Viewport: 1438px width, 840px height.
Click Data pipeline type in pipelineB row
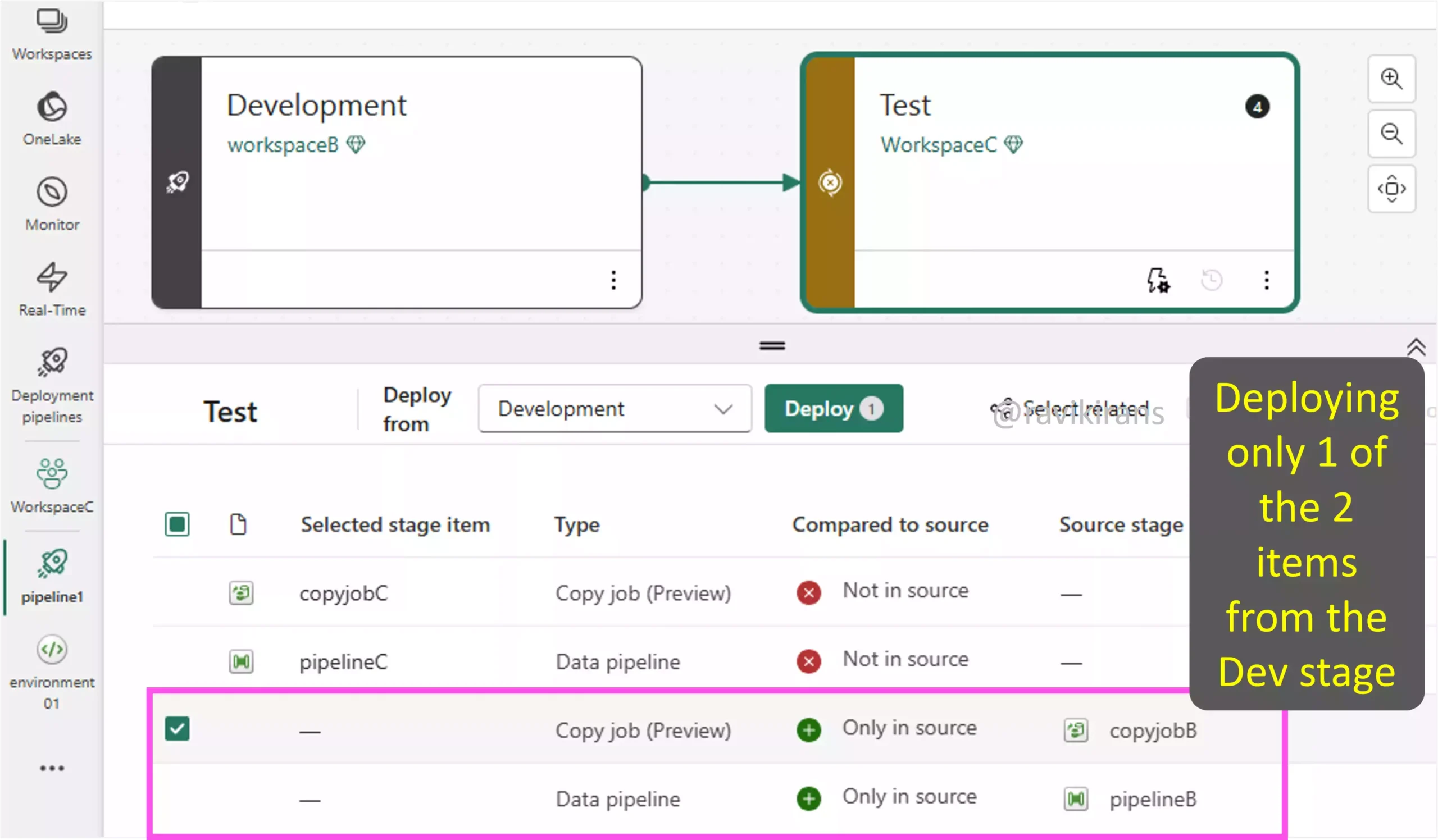[618, 799]
